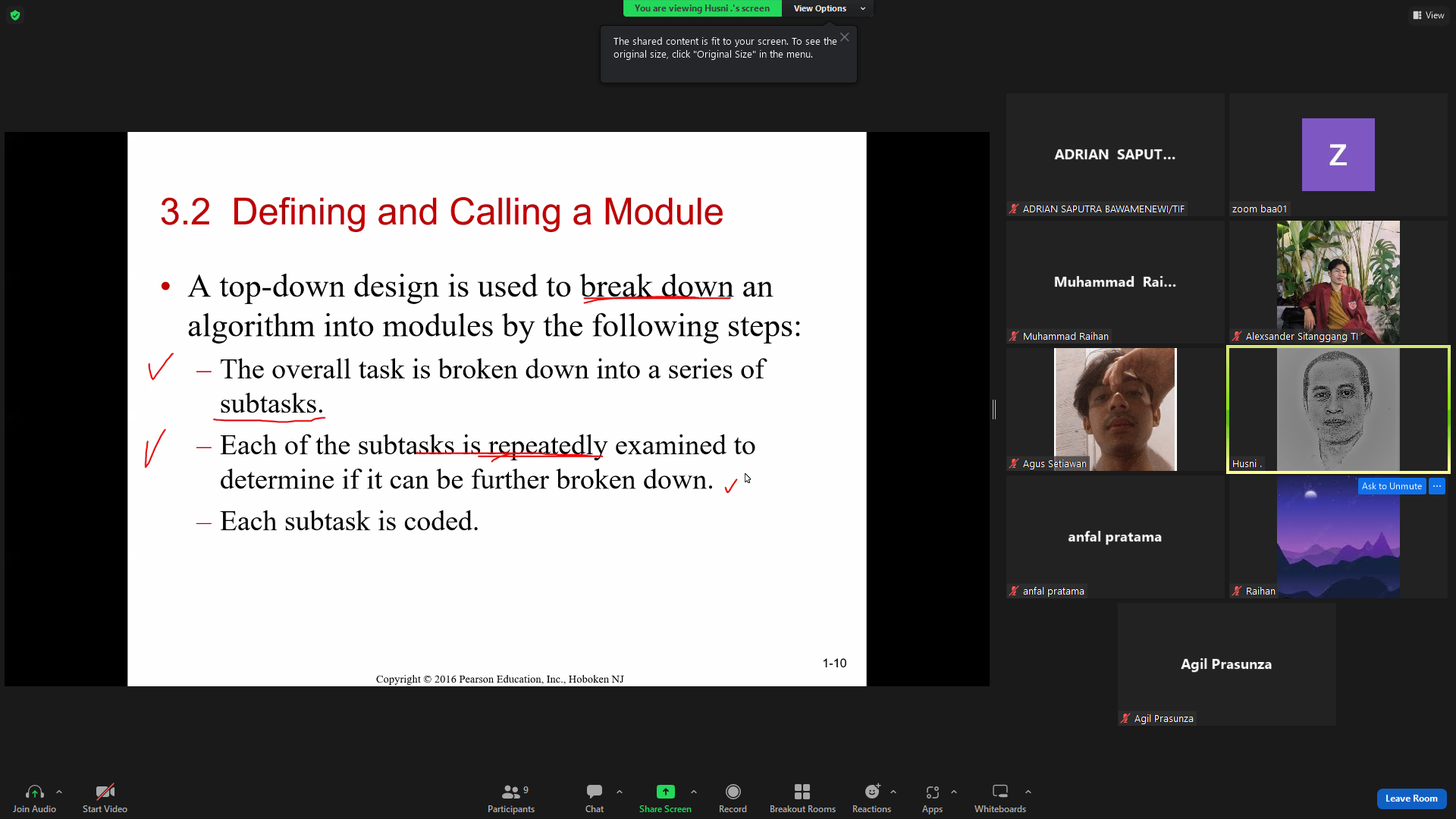
Task: Click the green encryption shield icon
Action: 15,15
